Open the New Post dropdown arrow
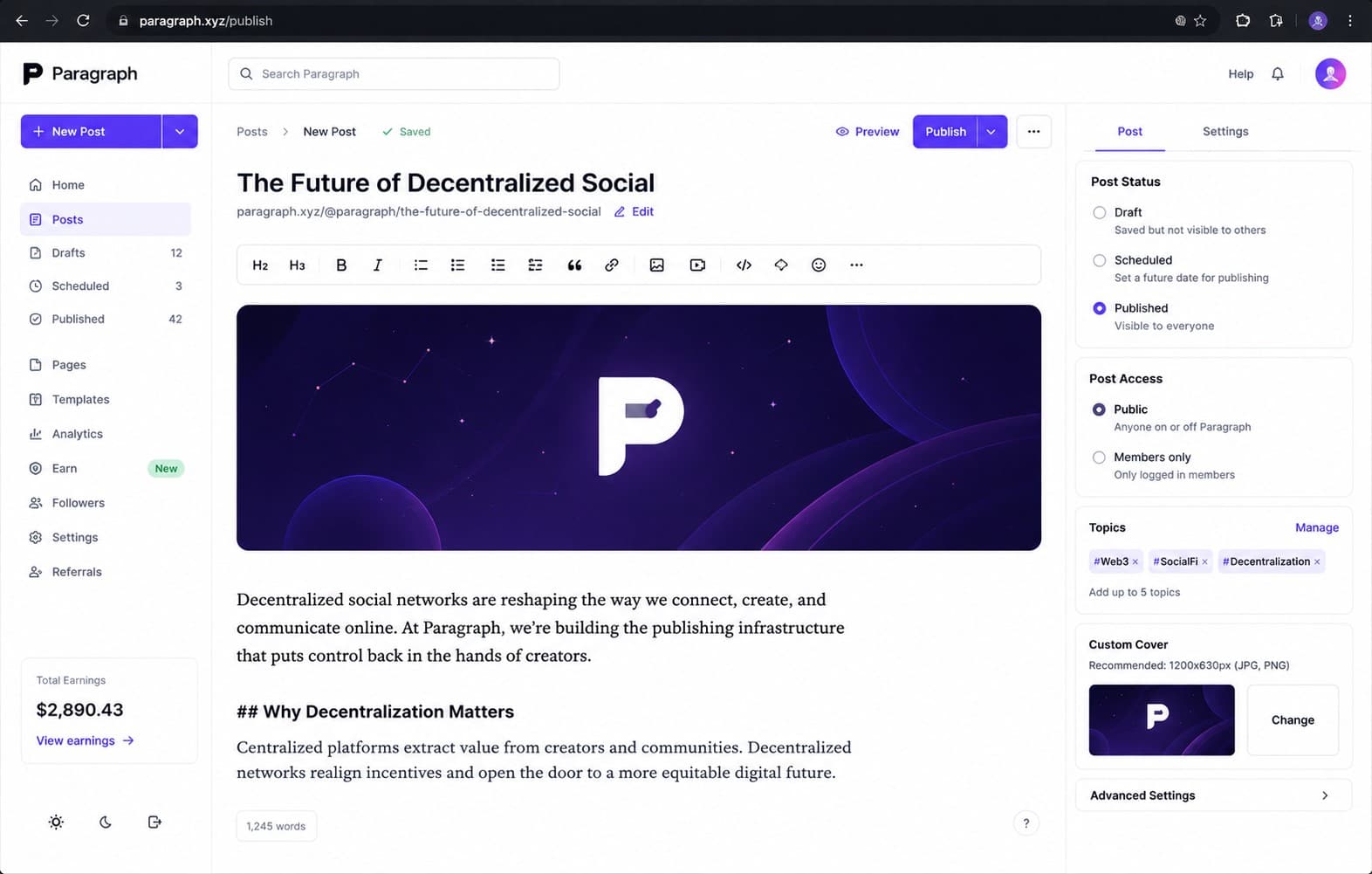Viewport: 1372px width, 874px height. 180,132
